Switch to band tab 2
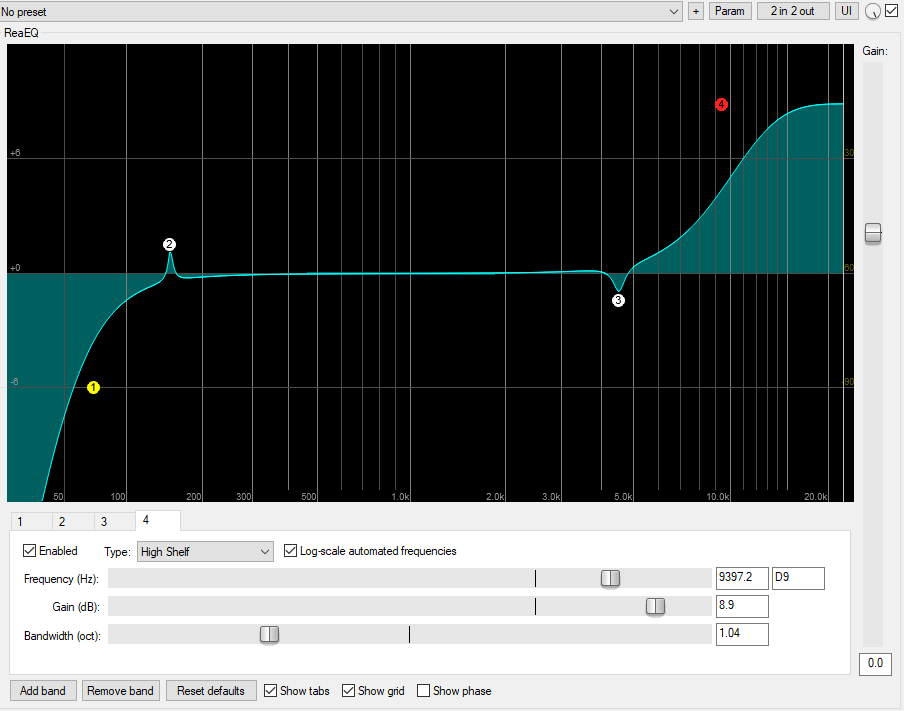Viewport: 904px width, 711px height. pyautogui.click(x=73, y=521)
